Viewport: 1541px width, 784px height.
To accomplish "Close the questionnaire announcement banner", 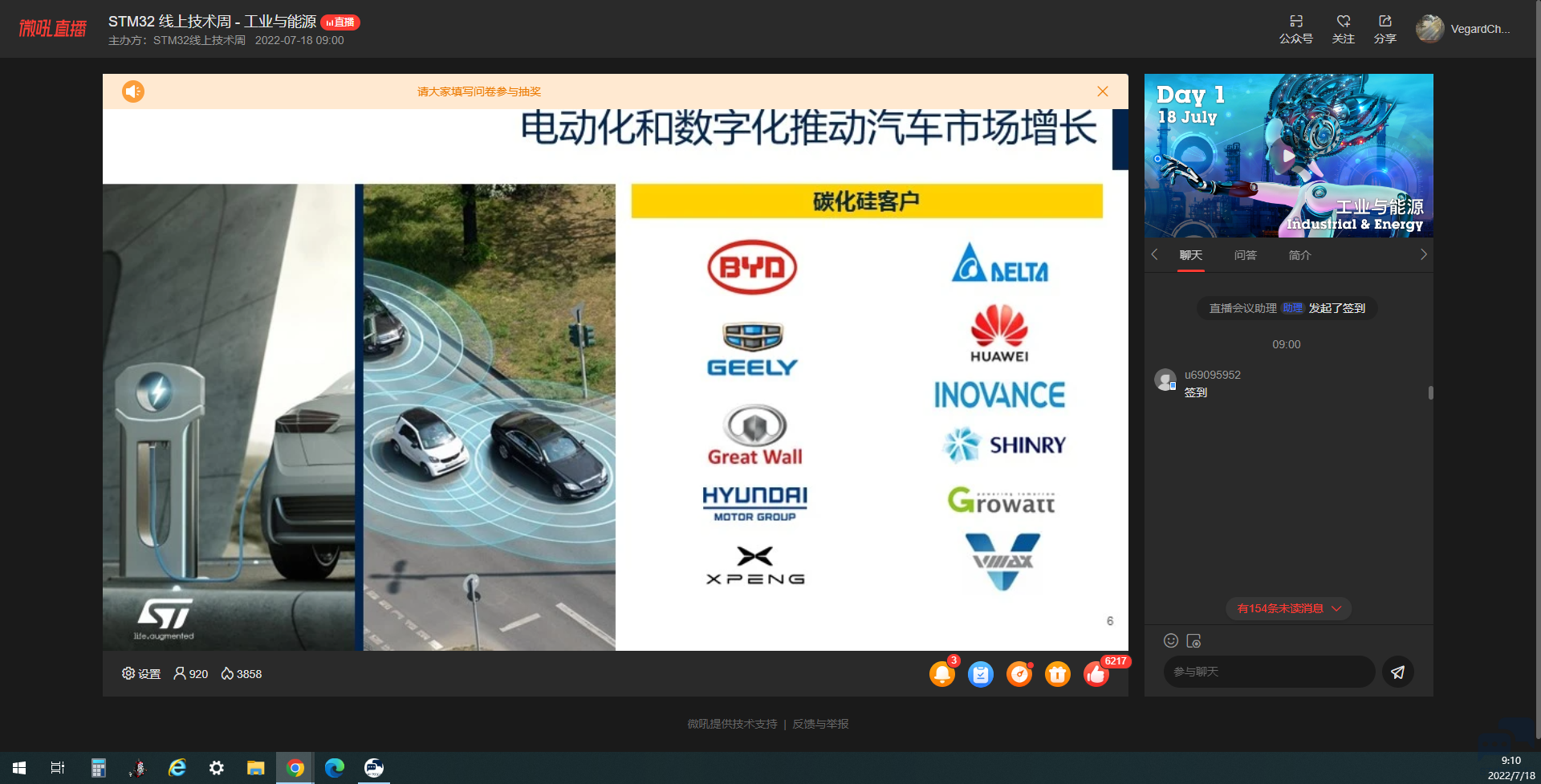I will [1103, 91].
